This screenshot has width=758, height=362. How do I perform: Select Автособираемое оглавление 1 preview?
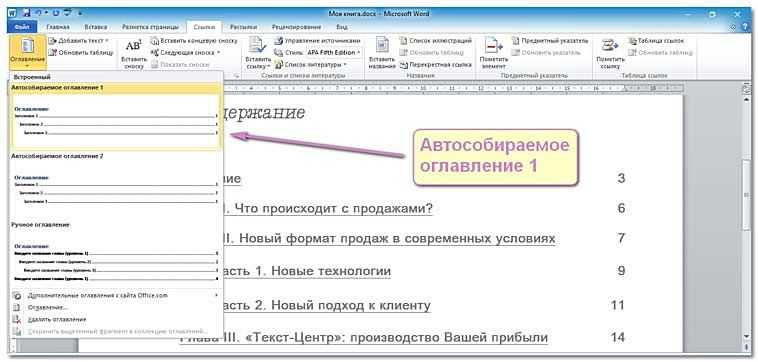(116, 120)
